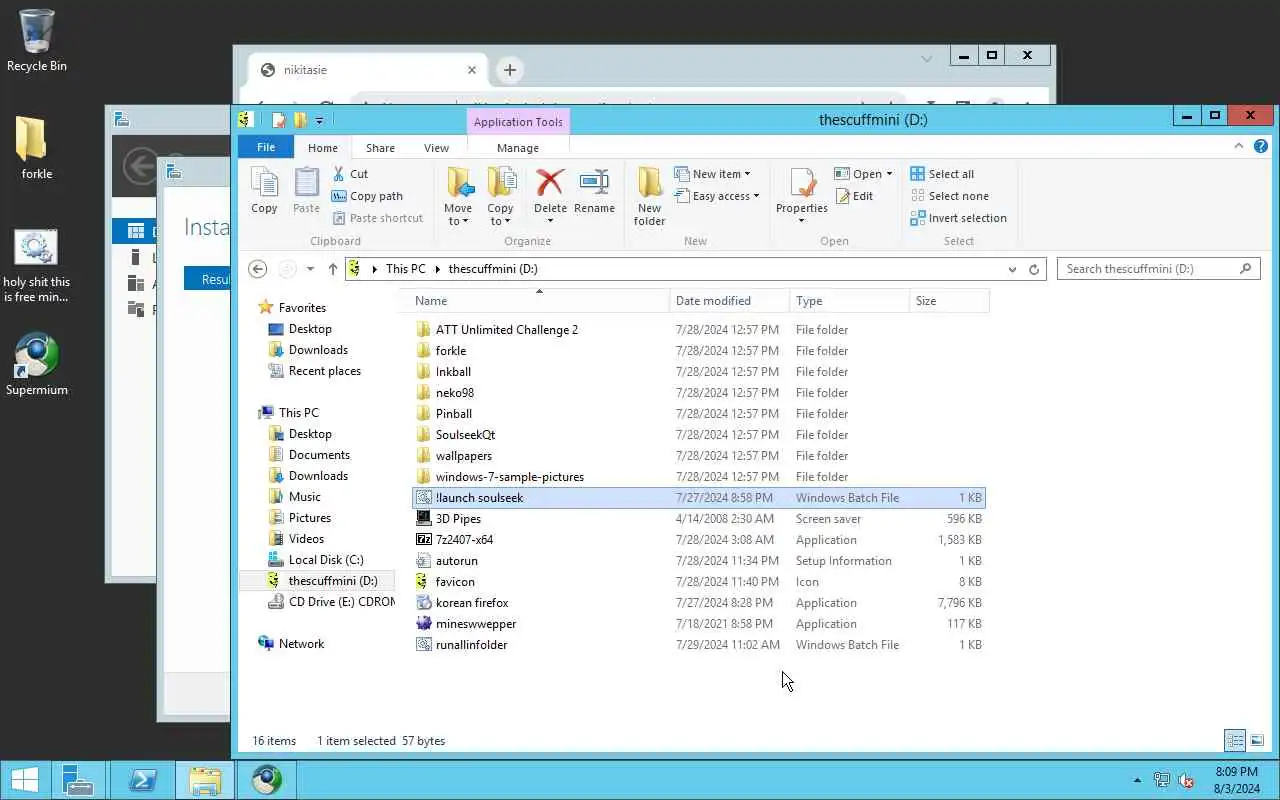Switch to the details view button
The height and width of the screenshot is (800, 1280).
coord(1235,741)
